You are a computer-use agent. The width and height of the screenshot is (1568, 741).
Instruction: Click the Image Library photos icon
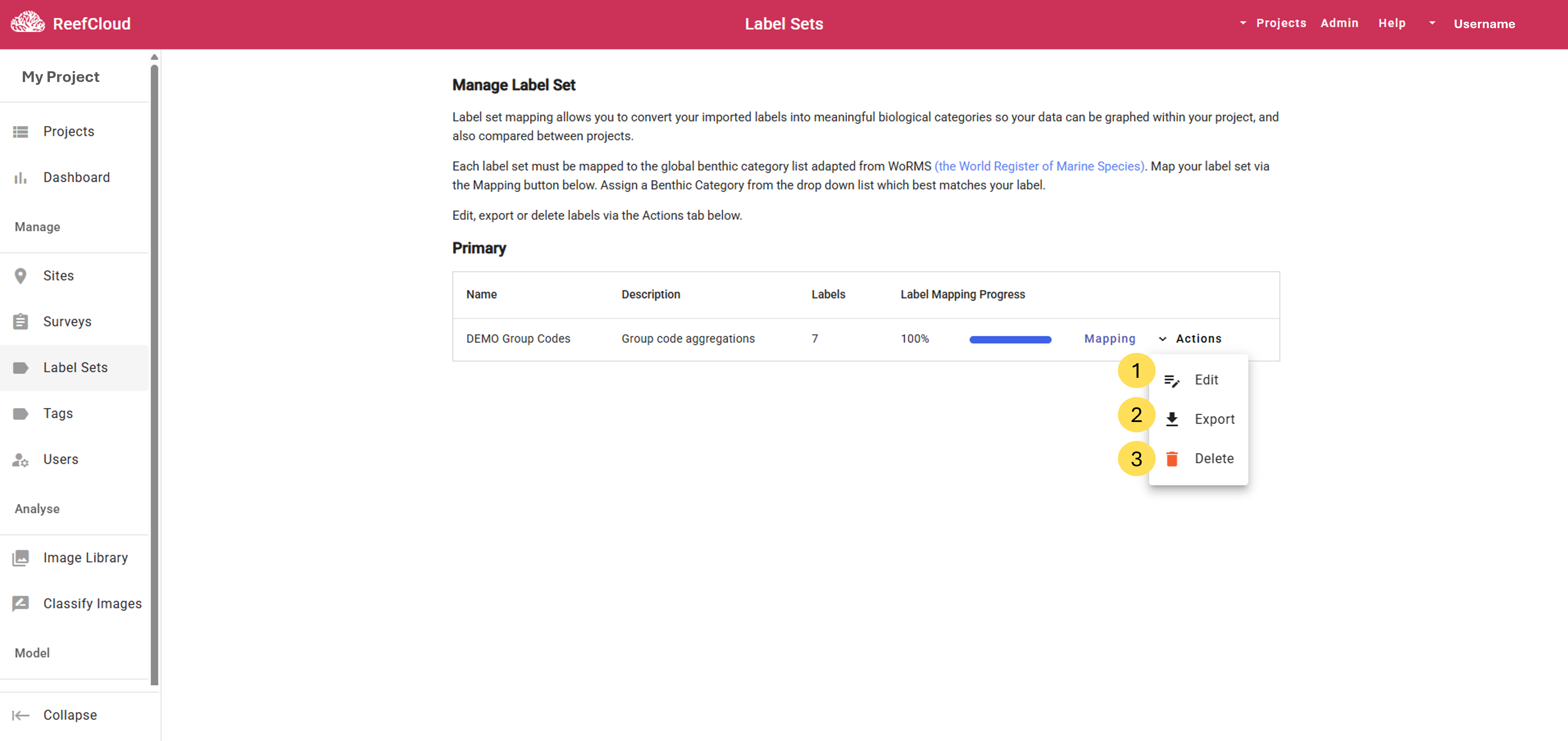pos(21,558)
